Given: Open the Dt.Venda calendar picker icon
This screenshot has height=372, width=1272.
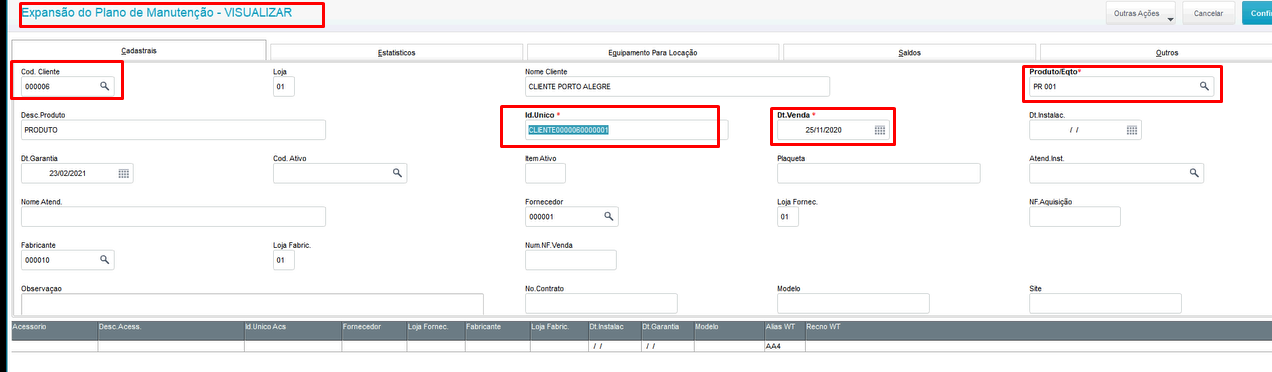Looking at the screenshot, I should tap(880, 130).
